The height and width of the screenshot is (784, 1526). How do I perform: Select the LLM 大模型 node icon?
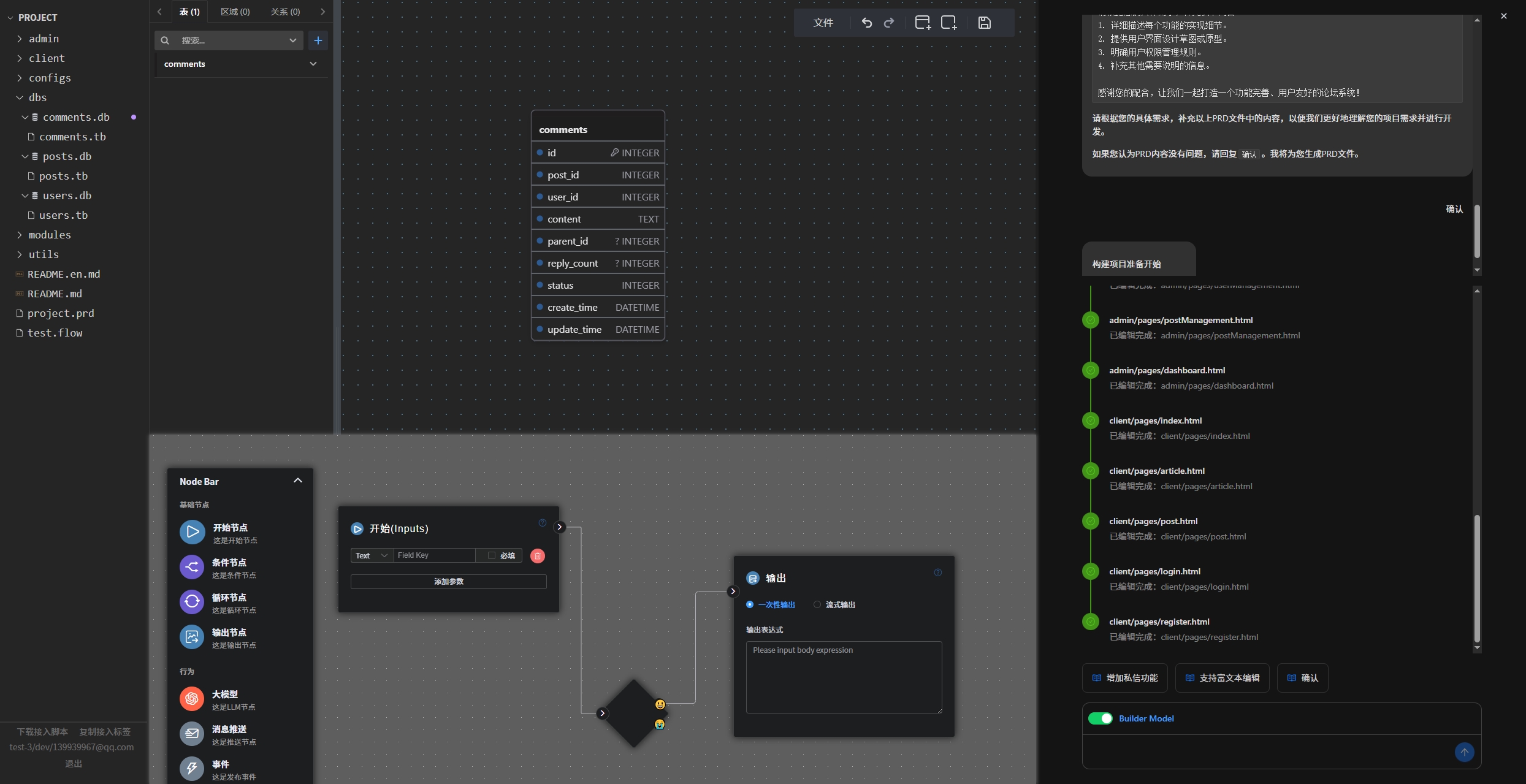(192, 699)
